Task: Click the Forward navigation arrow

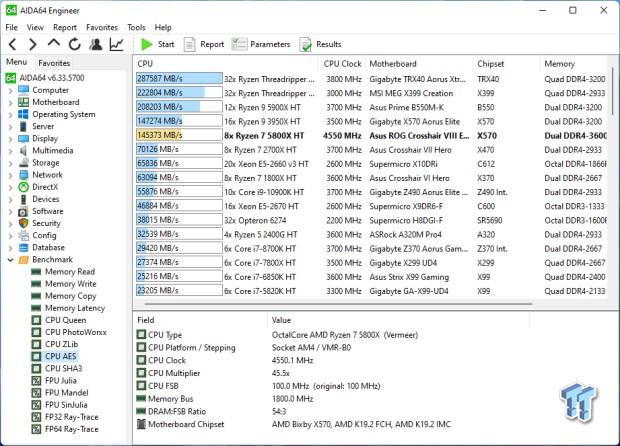Action: pyautogui.click(x=33, y=44)
